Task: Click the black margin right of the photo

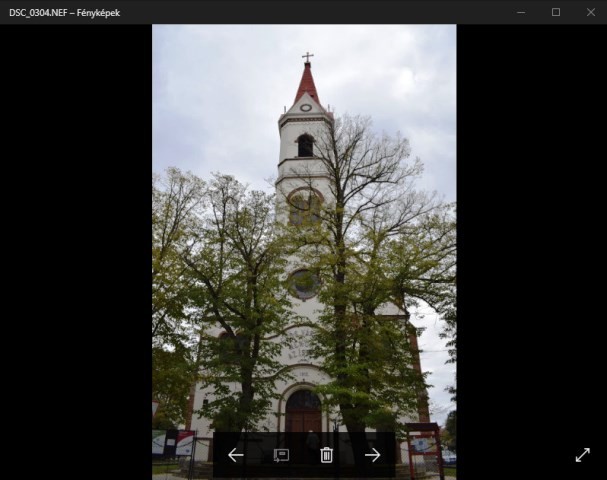Action: [x=530, y=250]
